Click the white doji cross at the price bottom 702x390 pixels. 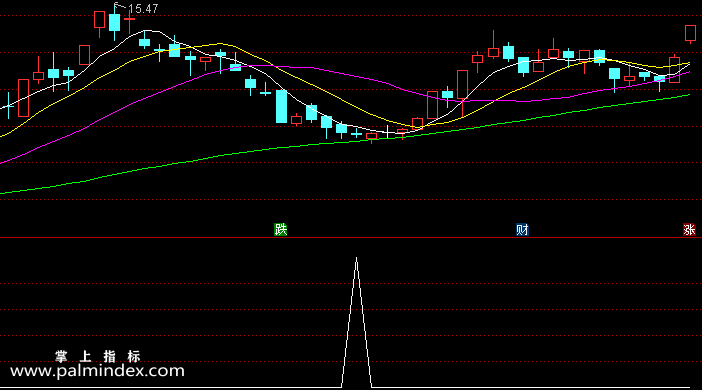(x=387, y=132)
